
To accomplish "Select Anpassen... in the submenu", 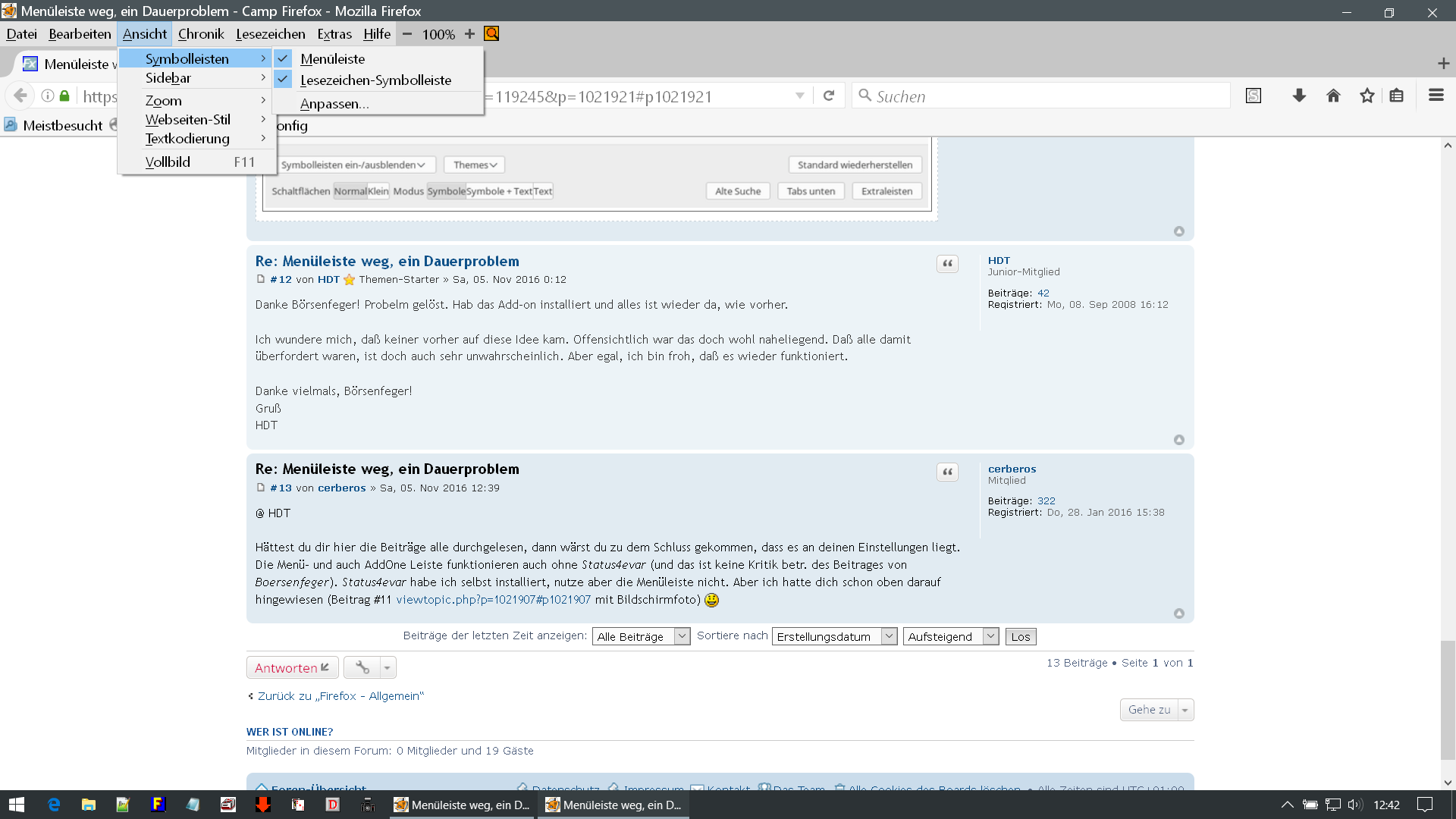I will [334, 104].
